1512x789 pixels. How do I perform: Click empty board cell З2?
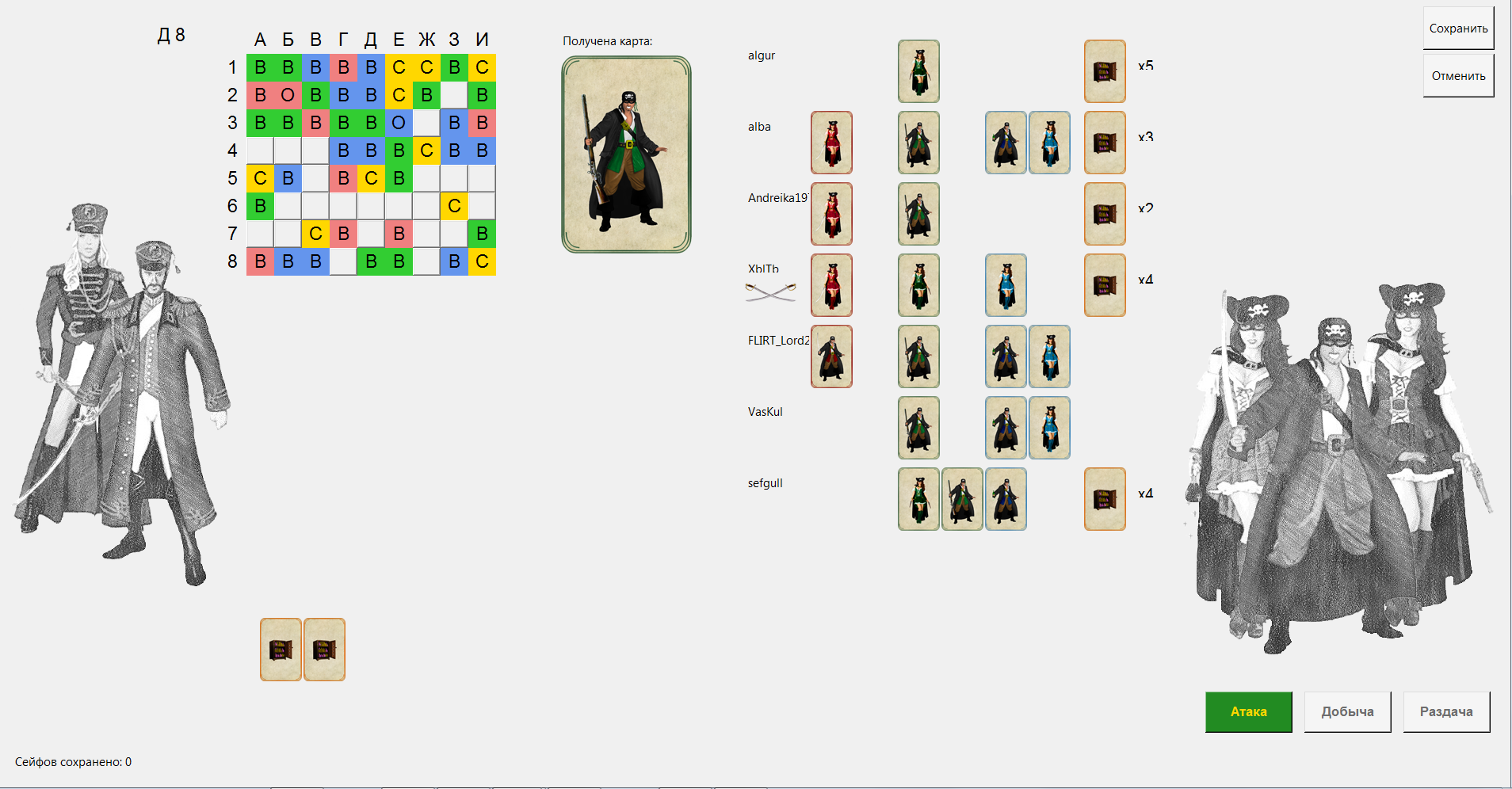454,95
